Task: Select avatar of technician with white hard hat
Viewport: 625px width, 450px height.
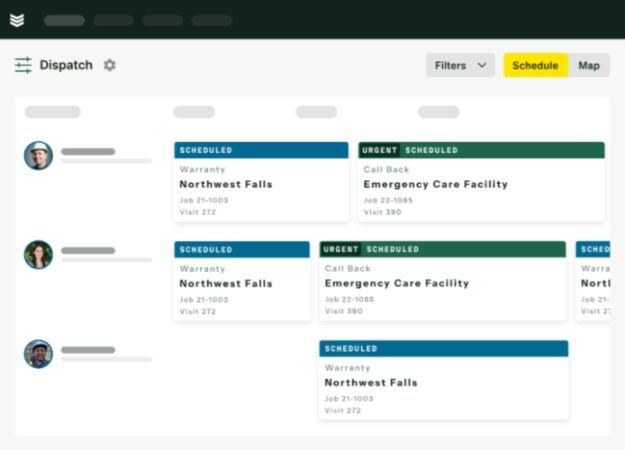Action: coord(38,155)
